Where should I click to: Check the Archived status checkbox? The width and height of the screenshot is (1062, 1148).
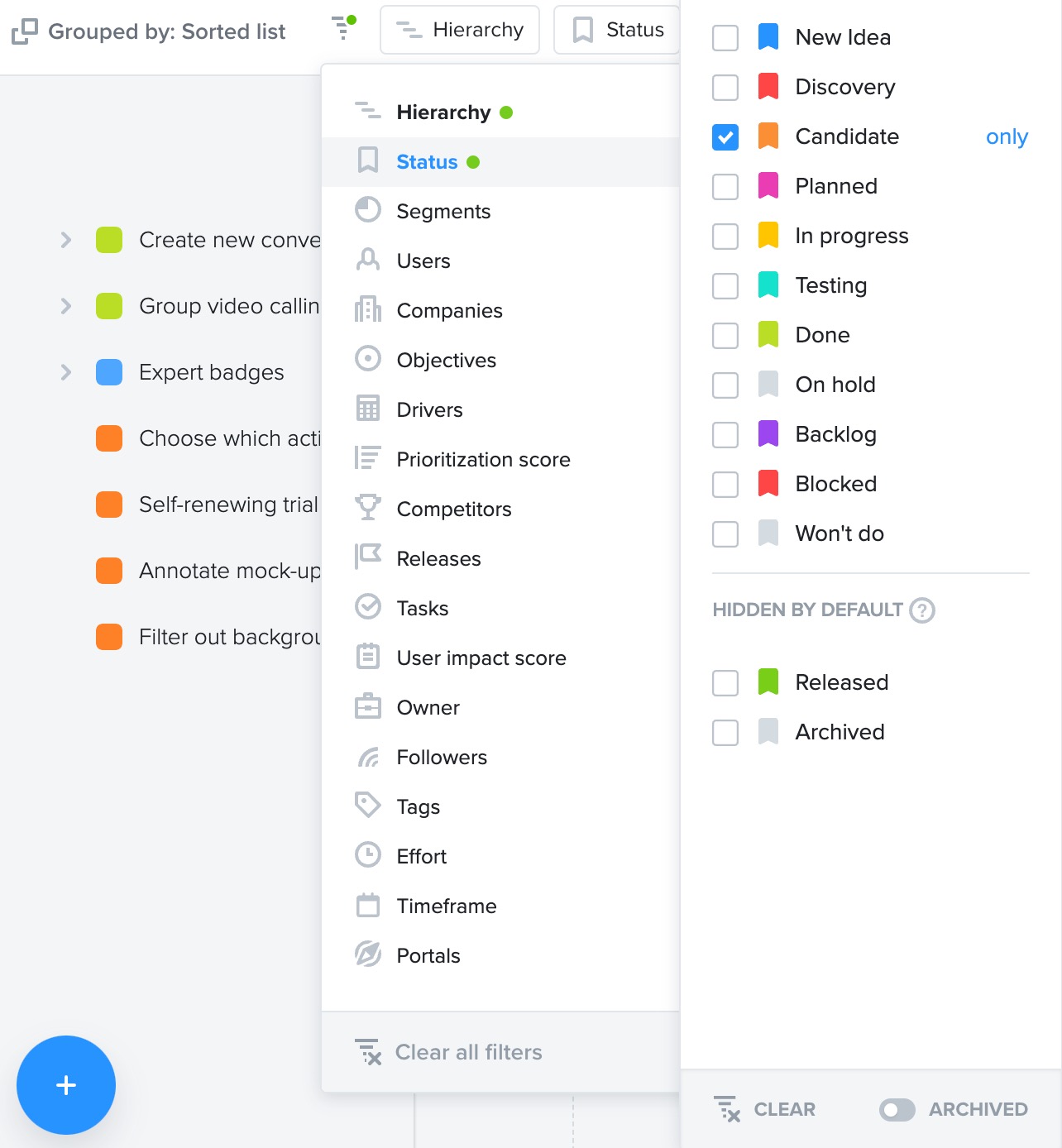click(x=725, y=732)
